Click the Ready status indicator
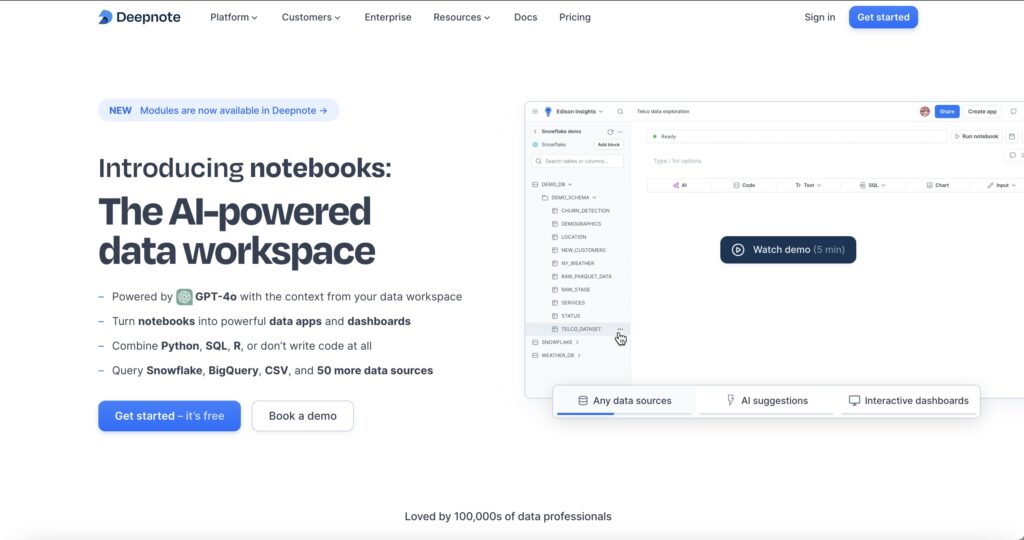1024x540 pixels. [664, 136]
